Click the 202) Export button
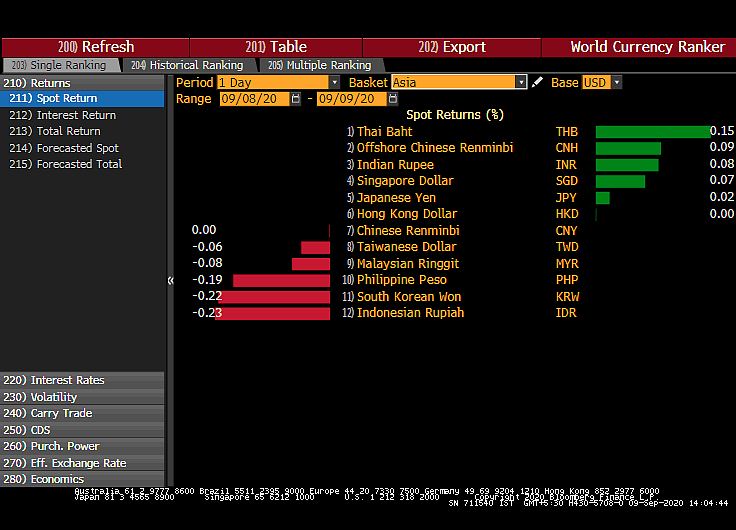The height and width of the screenshot is (530, 736). click(x=452, y=47)
